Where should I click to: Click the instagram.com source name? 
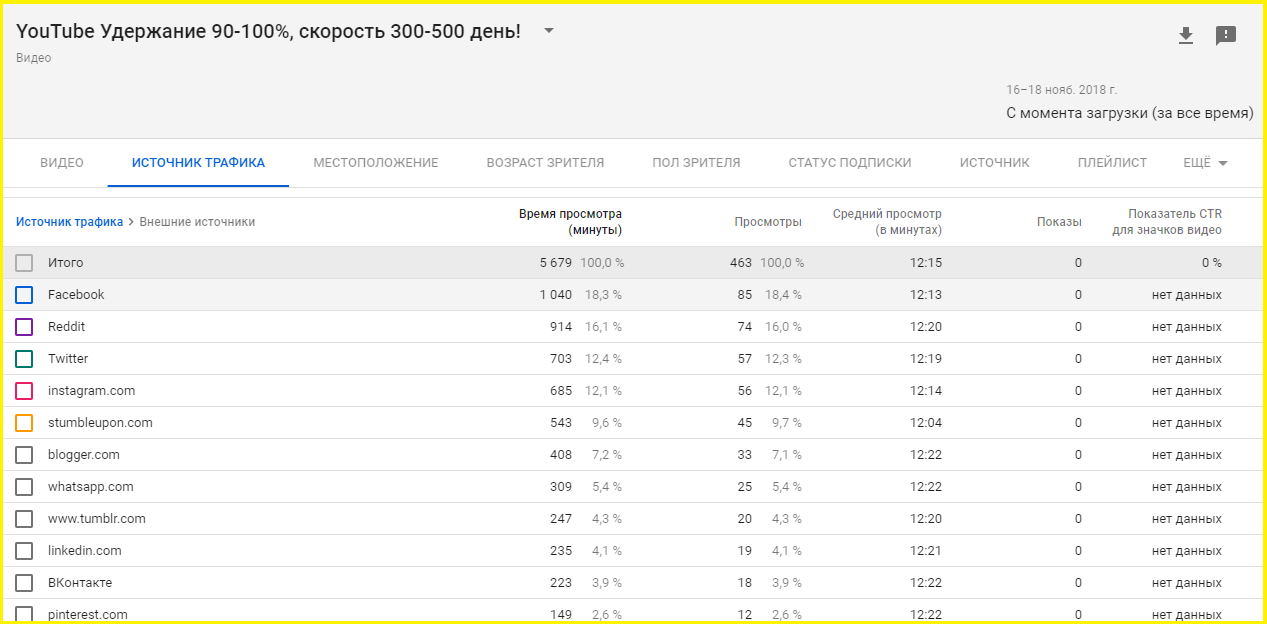coord(91,391)
